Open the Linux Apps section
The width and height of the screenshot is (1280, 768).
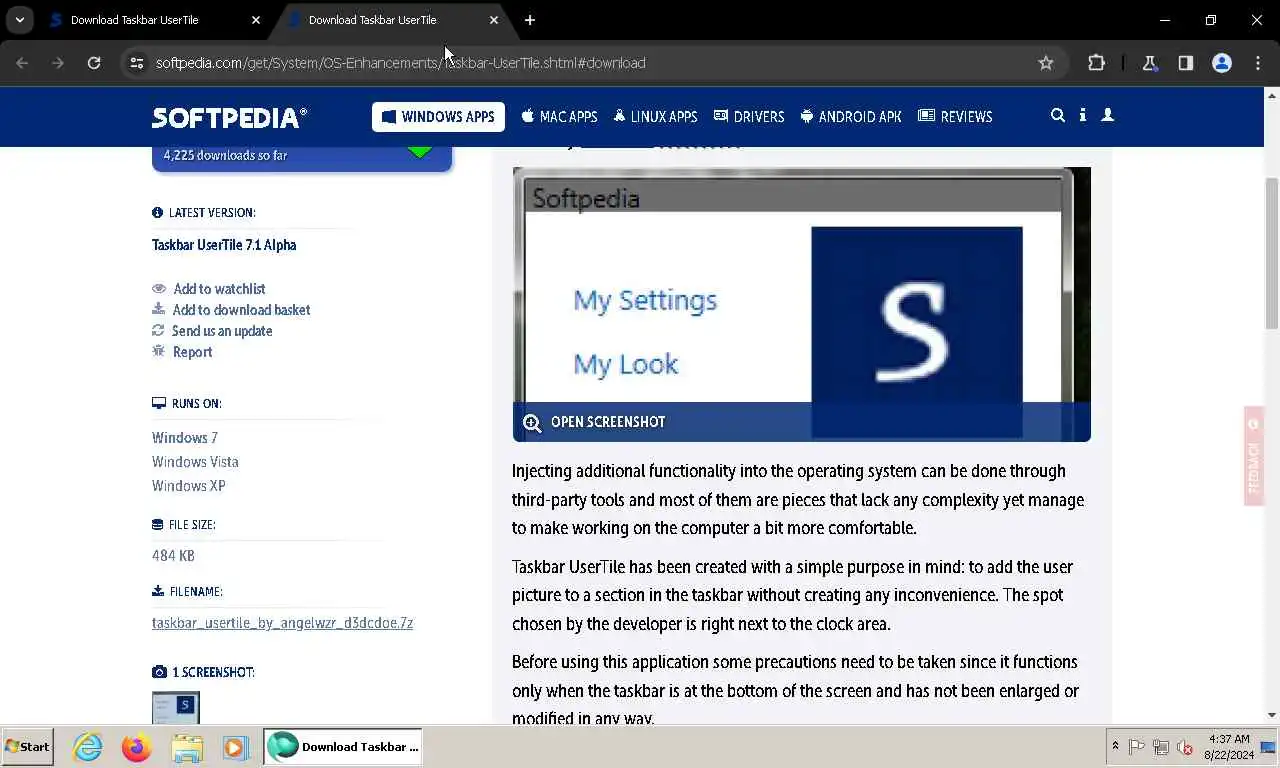[655, 117]
